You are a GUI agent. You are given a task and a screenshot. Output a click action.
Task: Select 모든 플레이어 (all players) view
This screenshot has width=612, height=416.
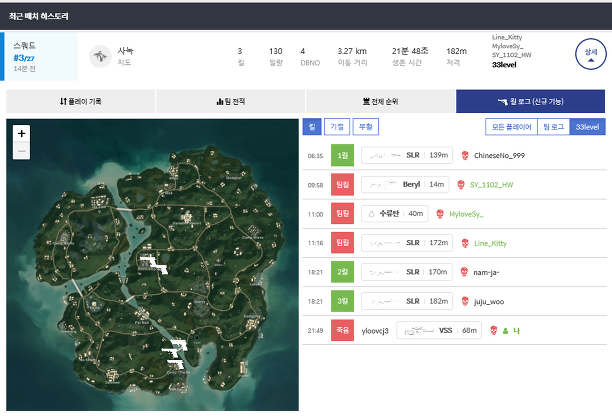(x=510, y=127)
